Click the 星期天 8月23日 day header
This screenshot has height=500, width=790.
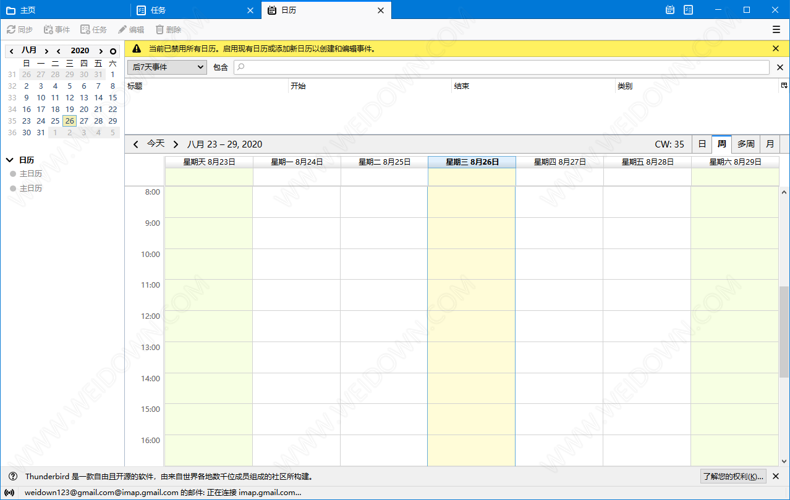[x=209, y=162]
